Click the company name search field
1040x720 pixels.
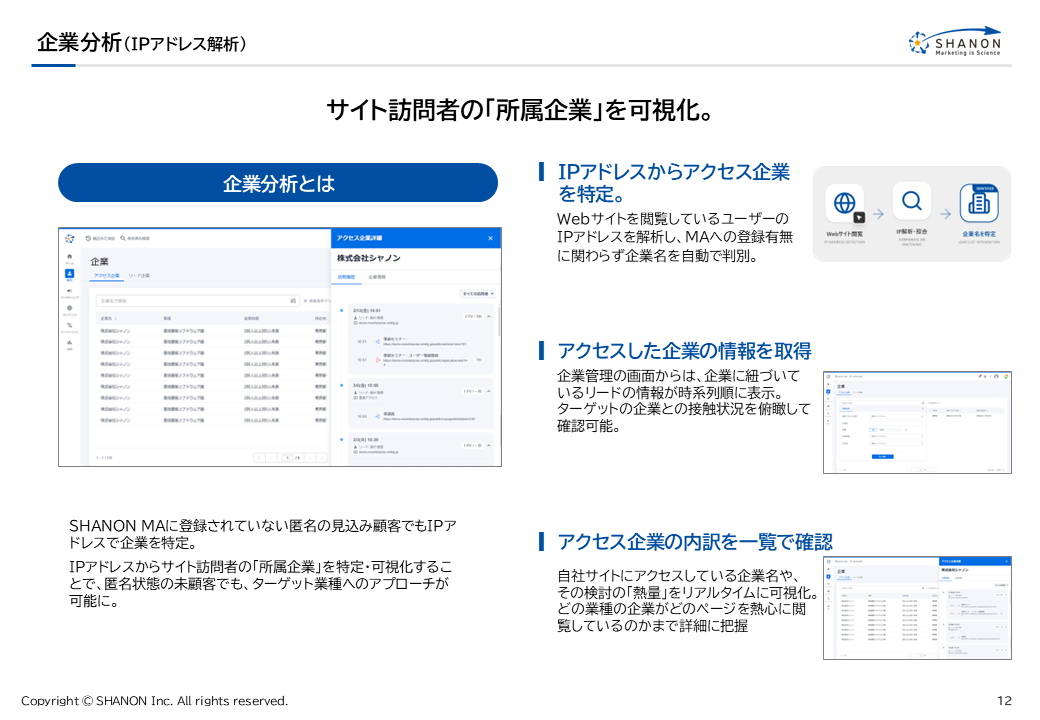tap(198, 301)
